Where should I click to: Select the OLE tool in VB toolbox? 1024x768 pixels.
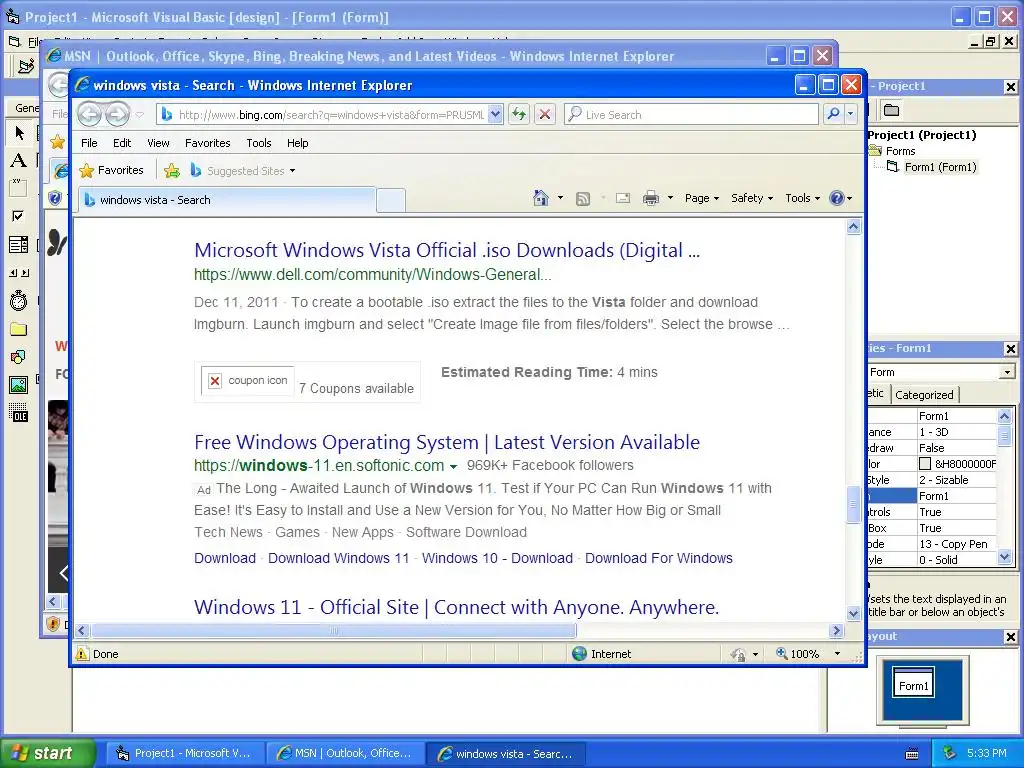(19, 413)
